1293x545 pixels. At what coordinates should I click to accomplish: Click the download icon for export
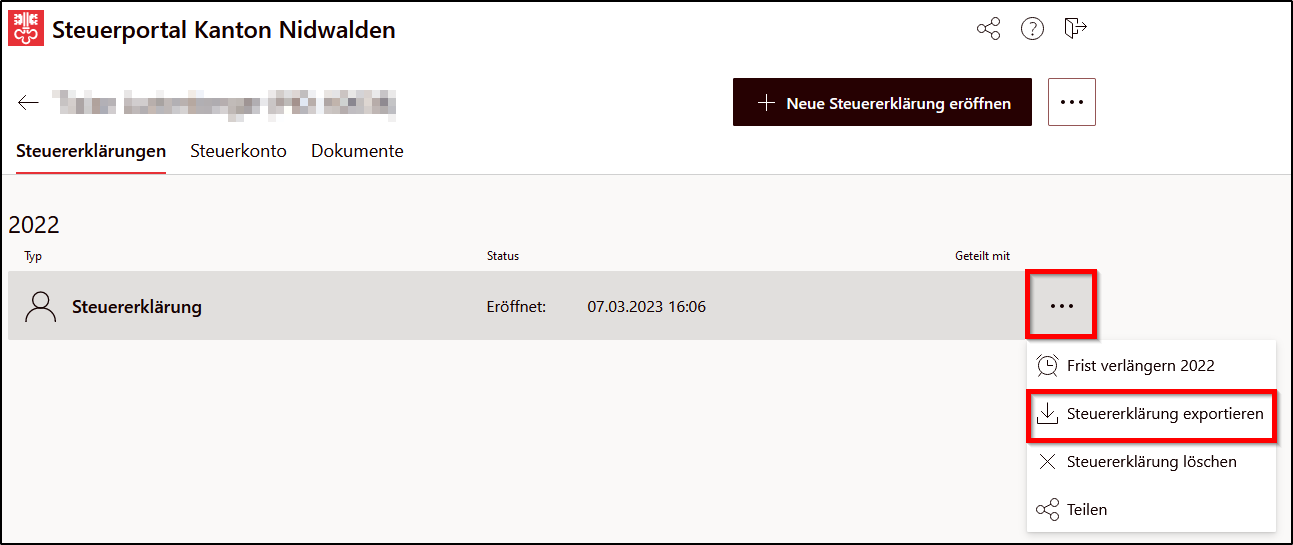point(1047,414)
